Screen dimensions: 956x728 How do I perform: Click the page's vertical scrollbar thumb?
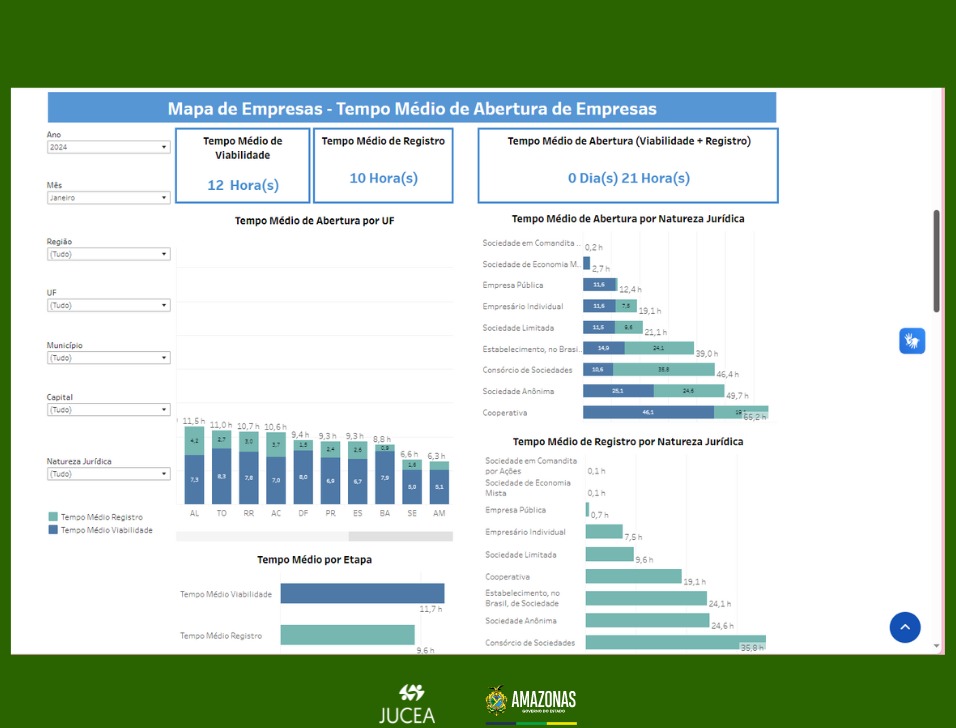pyautogui.click(x=937, y=260)
